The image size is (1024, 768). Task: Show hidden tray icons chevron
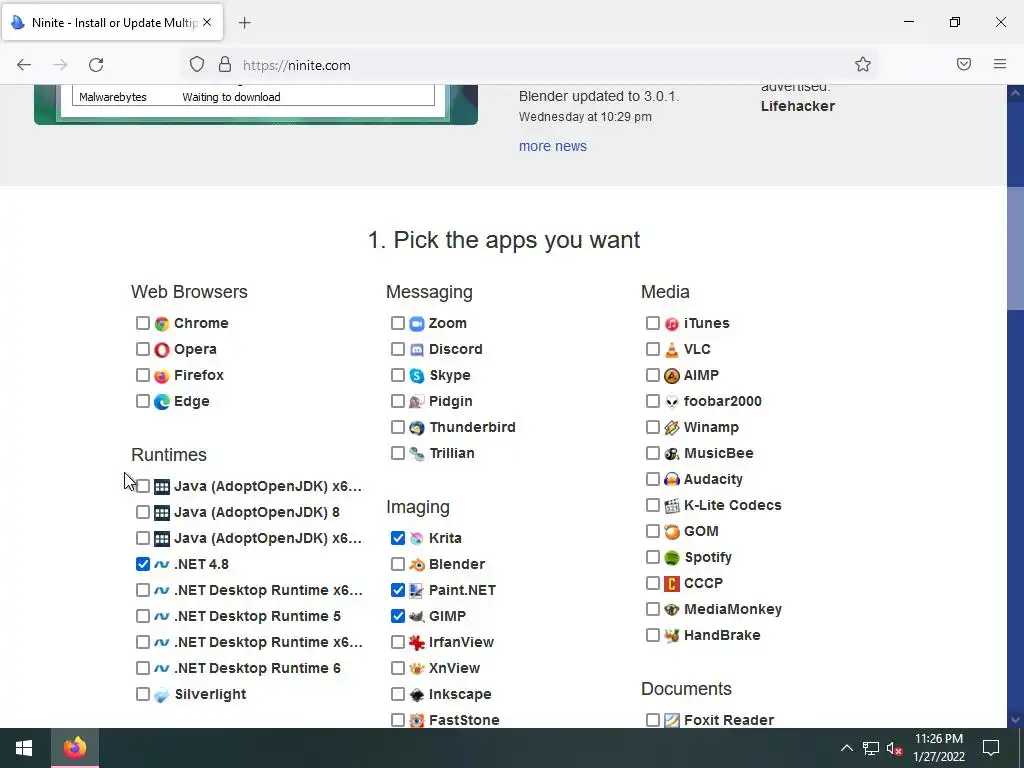846,748
